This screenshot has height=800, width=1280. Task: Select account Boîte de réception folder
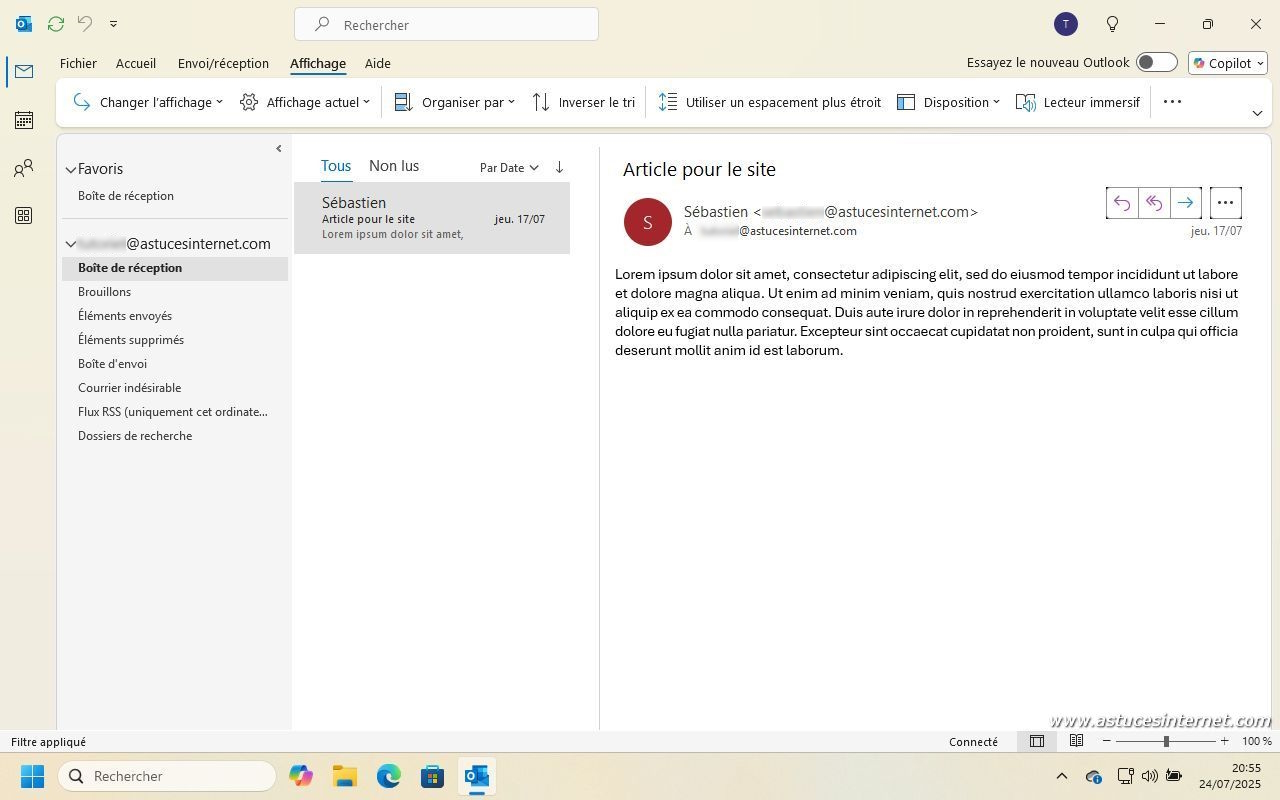174,268
